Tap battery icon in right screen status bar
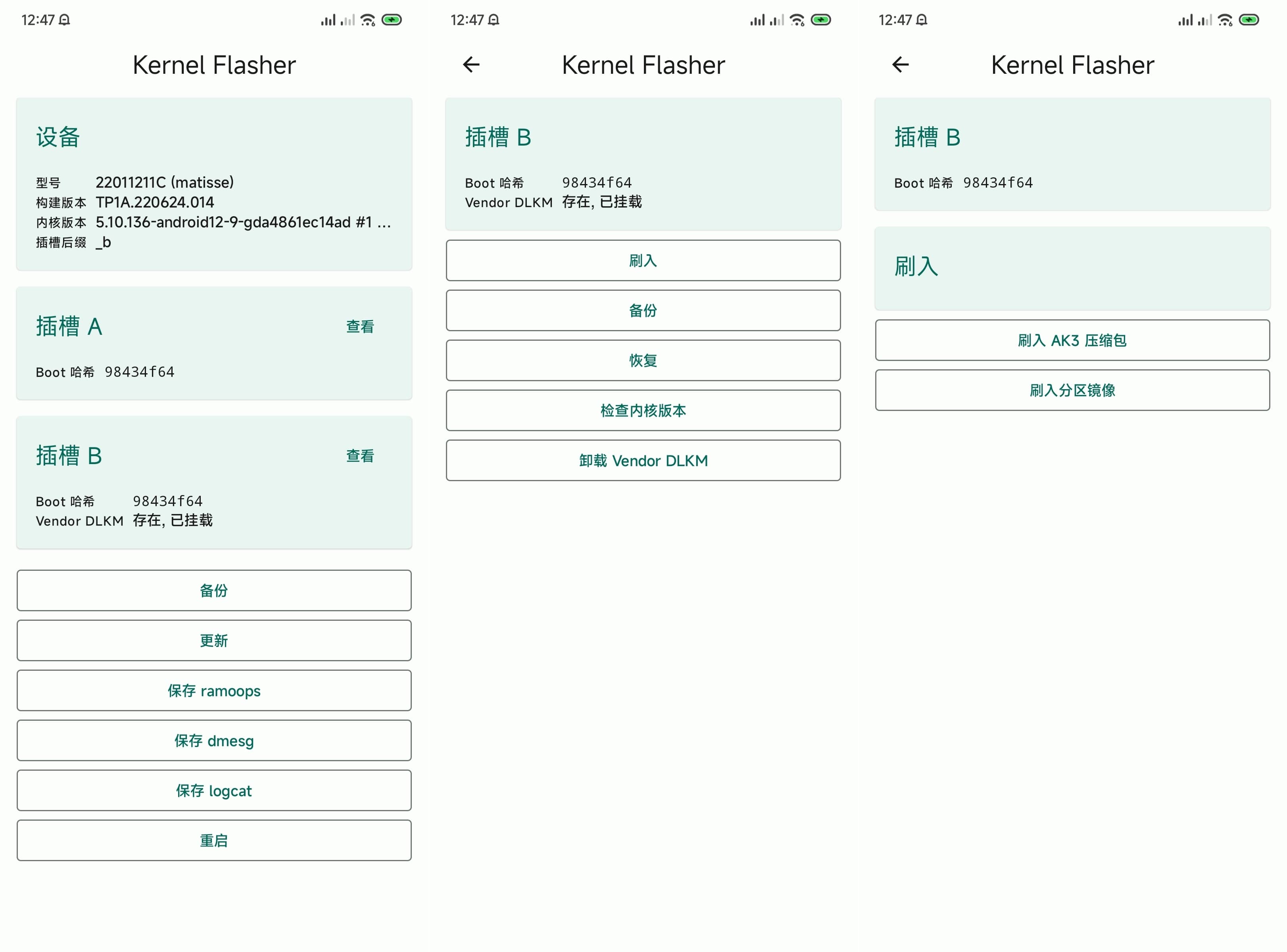 coord(1249,20)
